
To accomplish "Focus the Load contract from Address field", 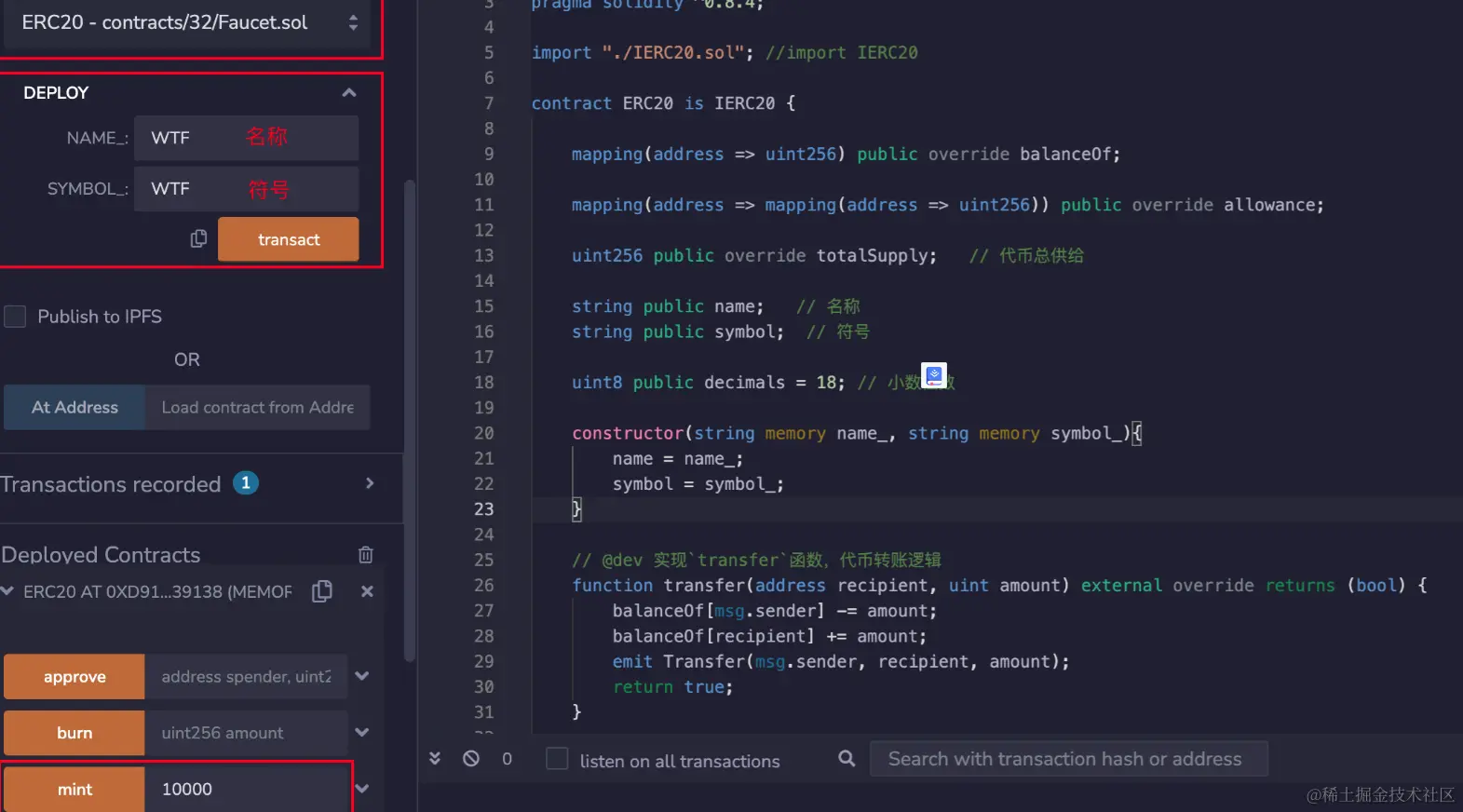I will [x=258, y=407].
